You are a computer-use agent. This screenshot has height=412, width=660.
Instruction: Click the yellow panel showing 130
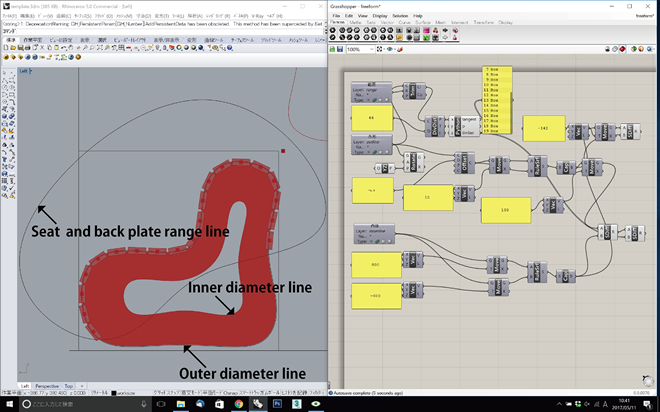point(506,210)
